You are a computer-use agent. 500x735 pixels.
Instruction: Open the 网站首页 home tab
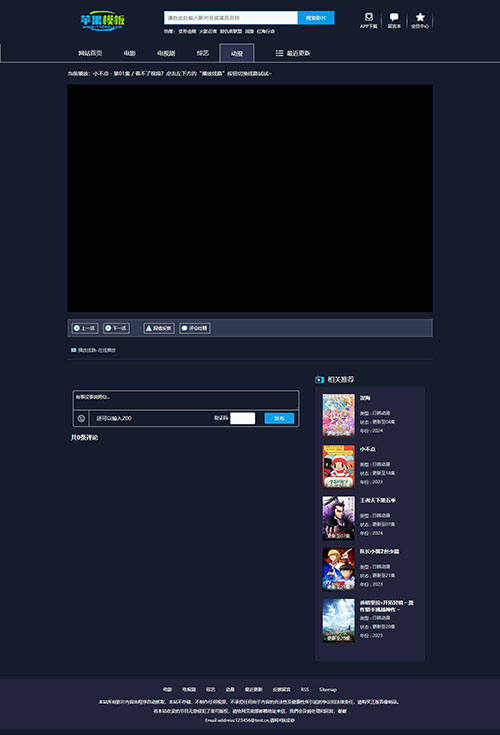[x=90, y=53]
